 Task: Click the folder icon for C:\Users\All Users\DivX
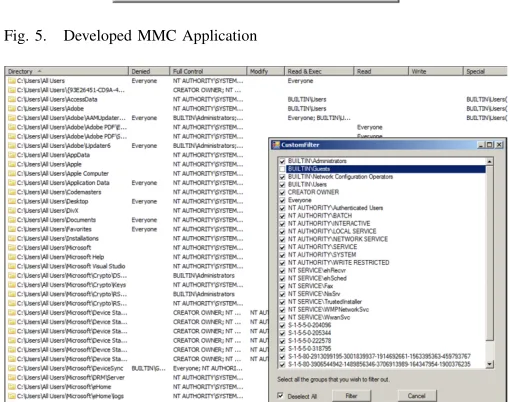(x=12, y=211)
